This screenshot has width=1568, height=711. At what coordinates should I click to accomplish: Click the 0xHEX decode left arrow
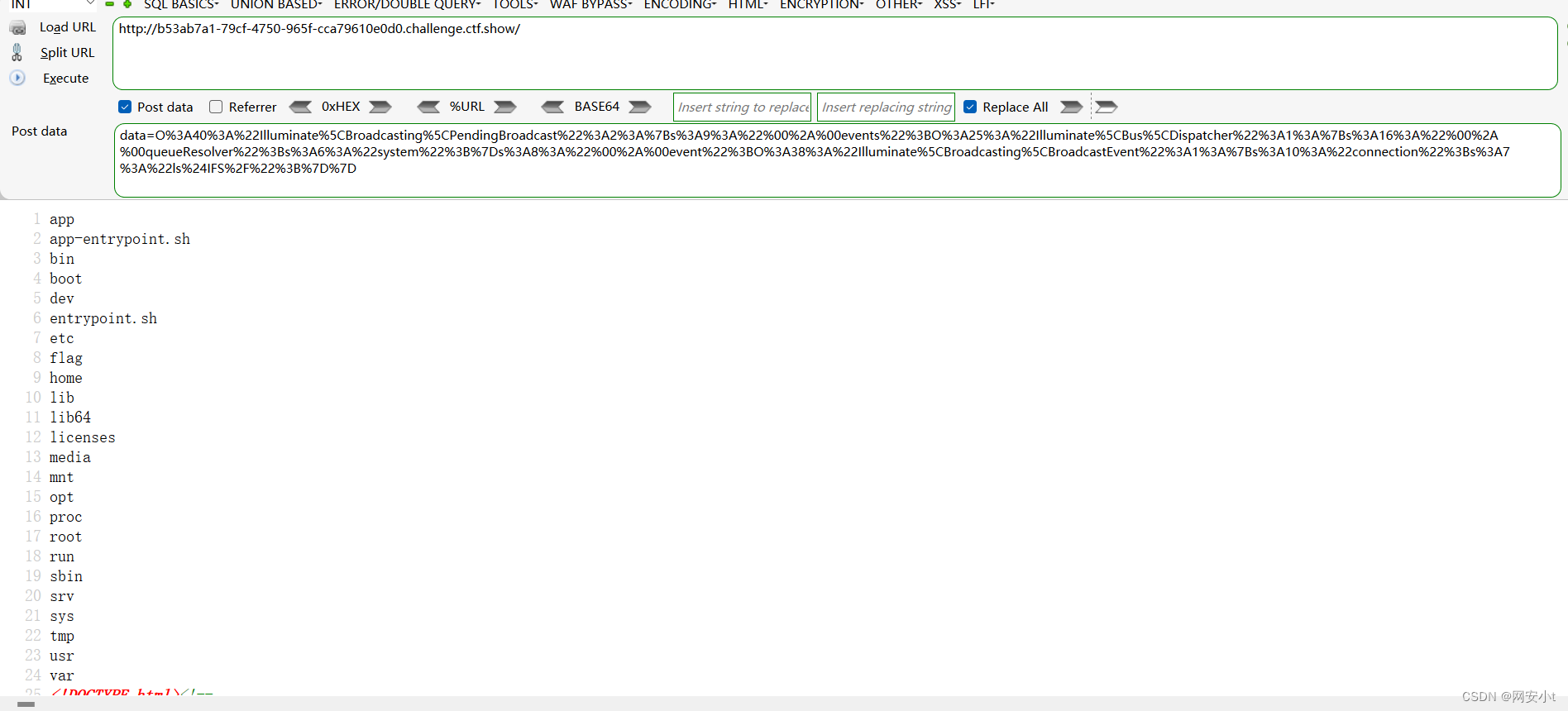pos(300,107)
